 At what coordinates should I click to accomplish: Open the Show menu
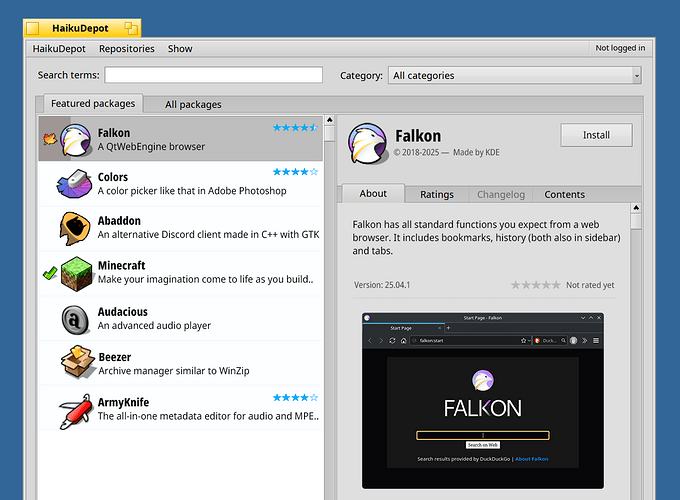[180, 49]
